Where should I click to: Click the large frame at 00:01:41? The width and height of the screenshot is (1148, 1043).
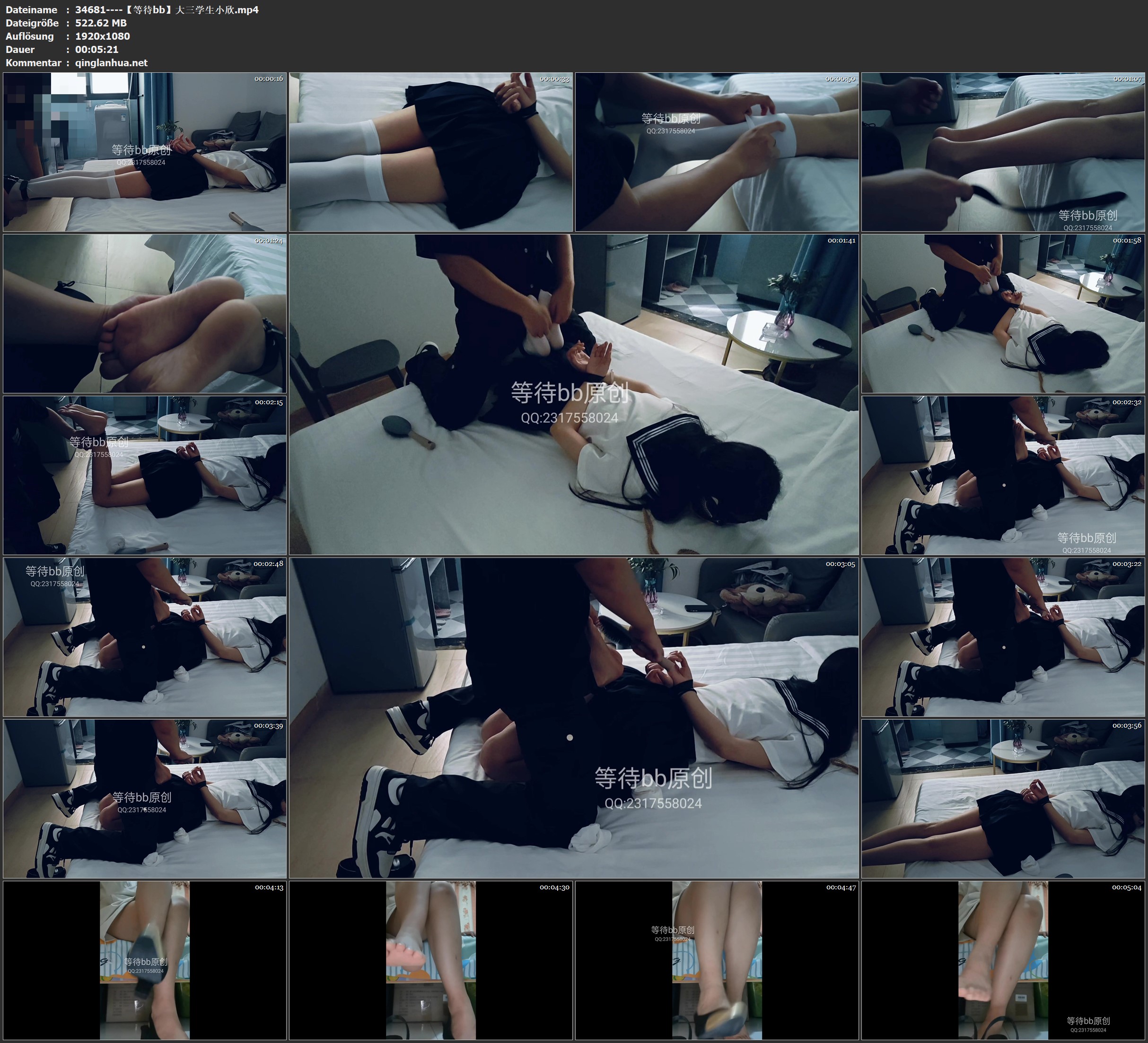point(573,394)
